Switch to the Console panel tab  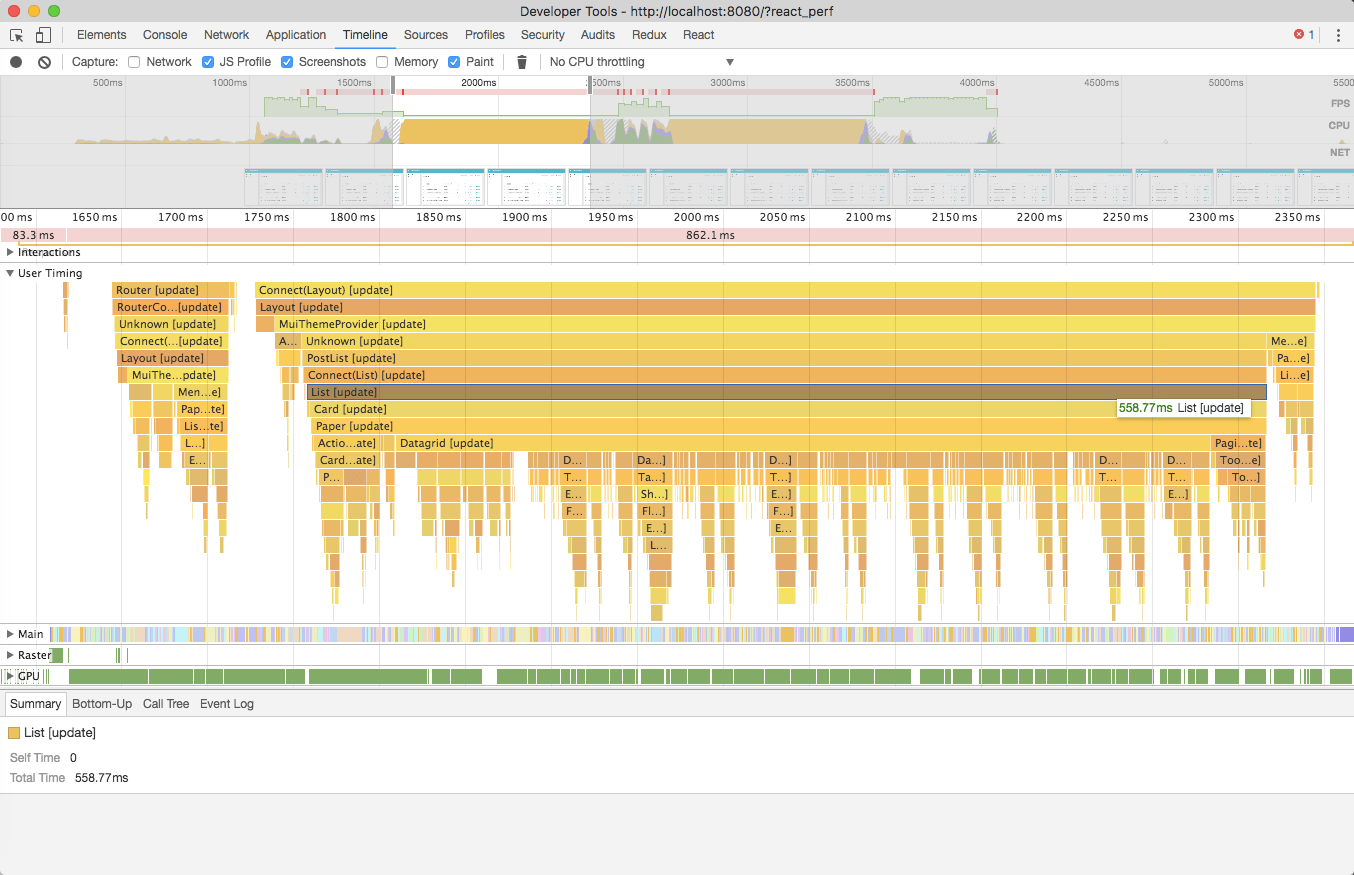[x=164, y=34]
